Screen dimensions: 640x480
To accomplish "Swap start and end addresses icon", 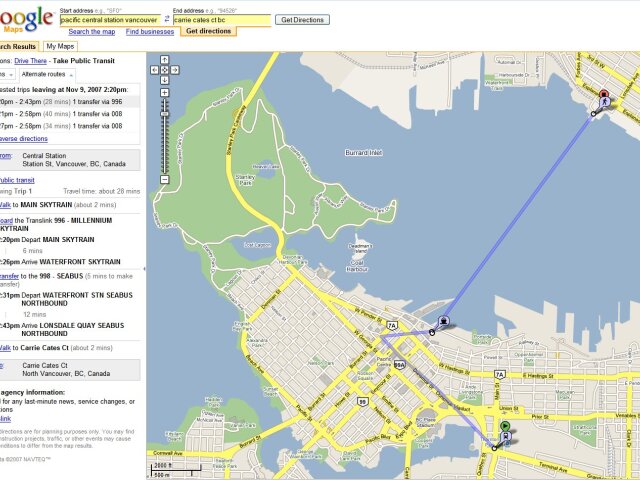I will 167,19.
